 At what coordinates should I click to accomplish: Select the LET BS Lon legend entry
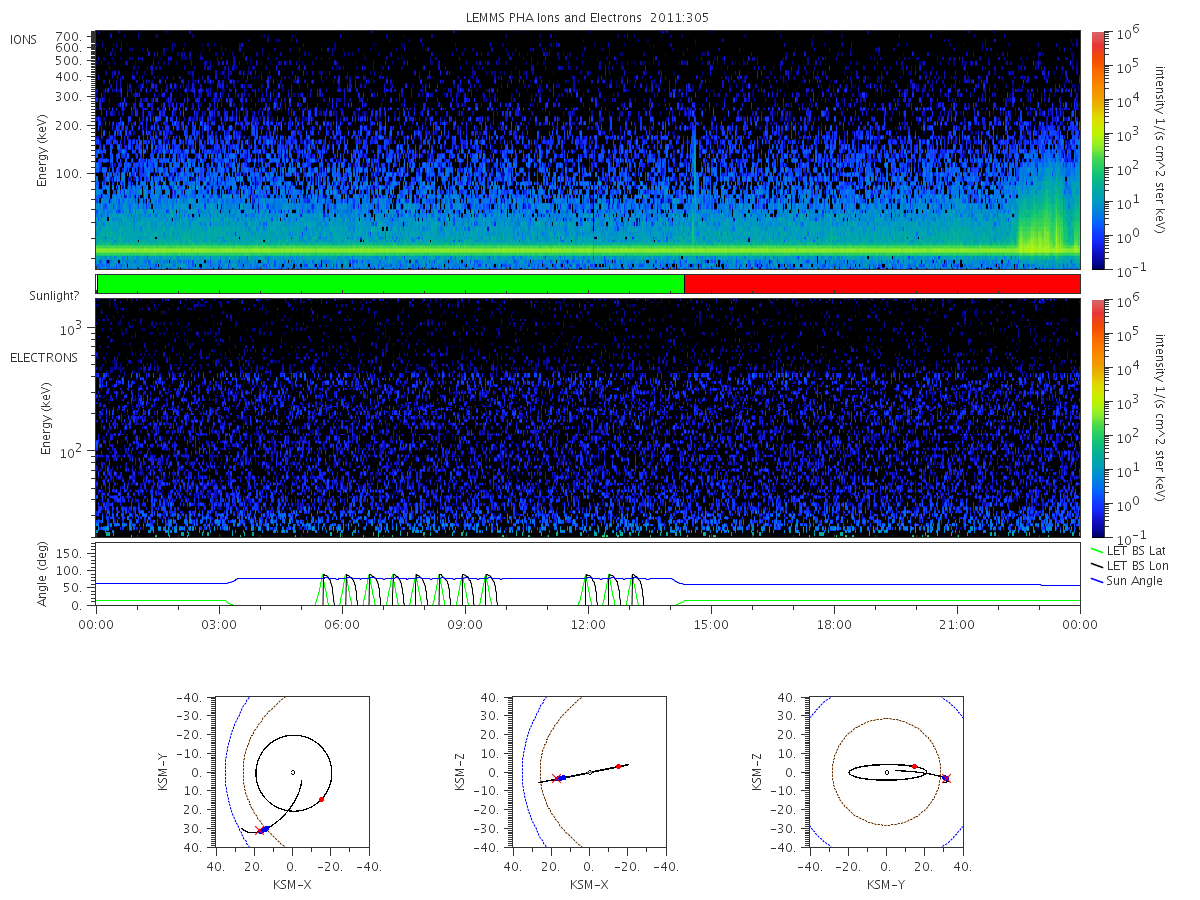pyautogui.click(x=1130, y=566)
